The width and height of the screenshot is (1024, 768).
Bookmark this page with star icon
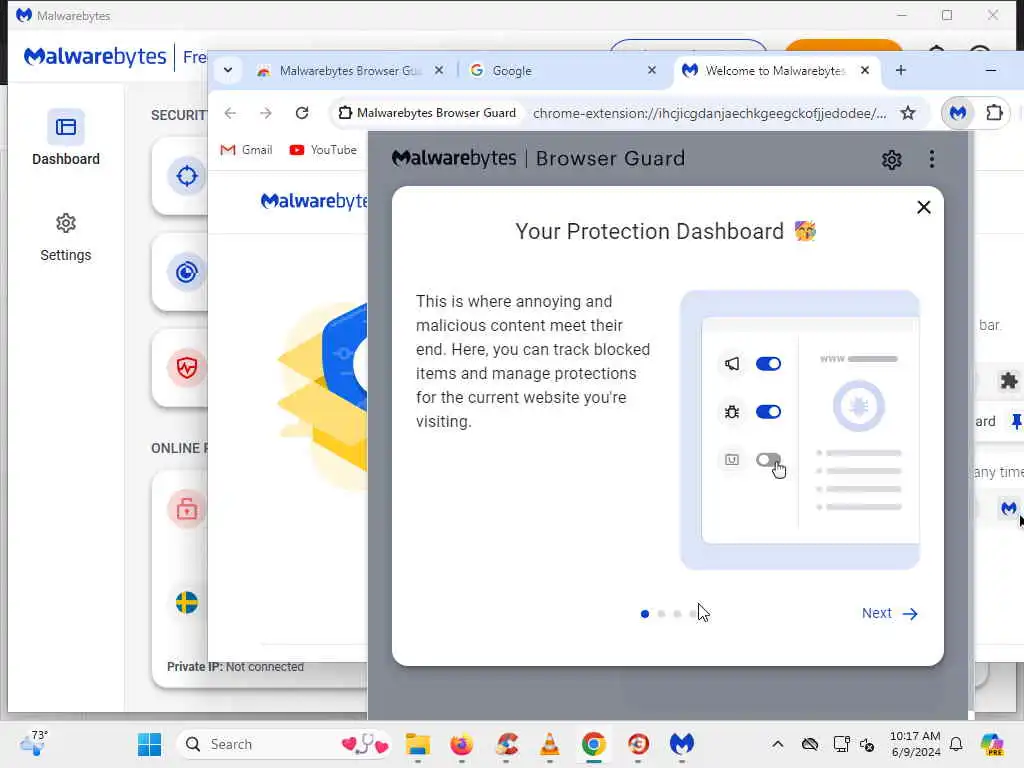[908, 113]
